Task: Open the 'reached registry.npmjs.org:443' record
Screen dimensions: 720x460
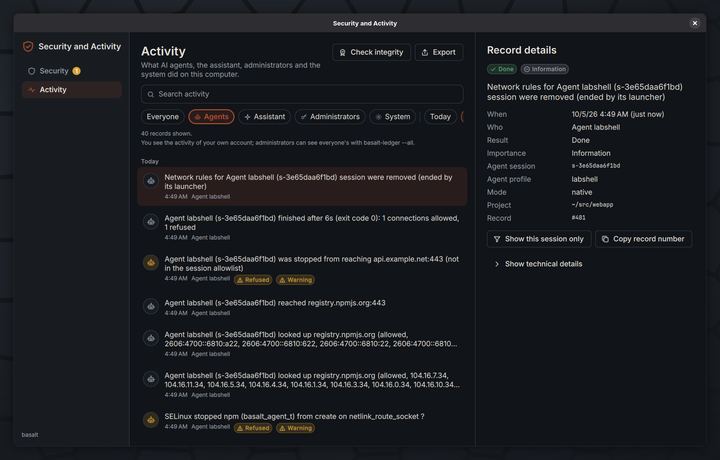Action: [302, 308]
